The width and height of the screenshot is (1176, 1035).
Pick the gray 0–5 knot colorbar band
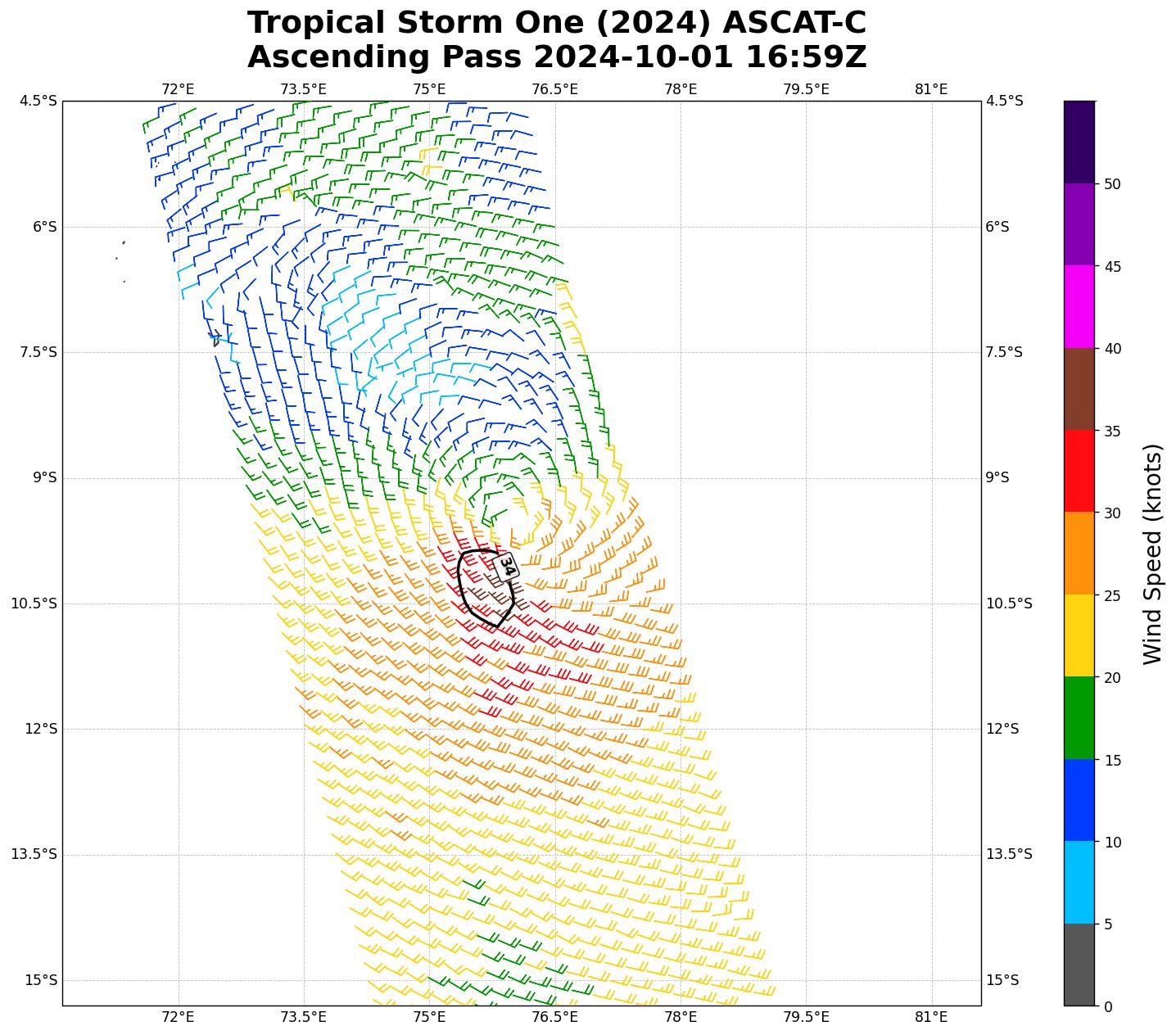[x=1079, y=965]
